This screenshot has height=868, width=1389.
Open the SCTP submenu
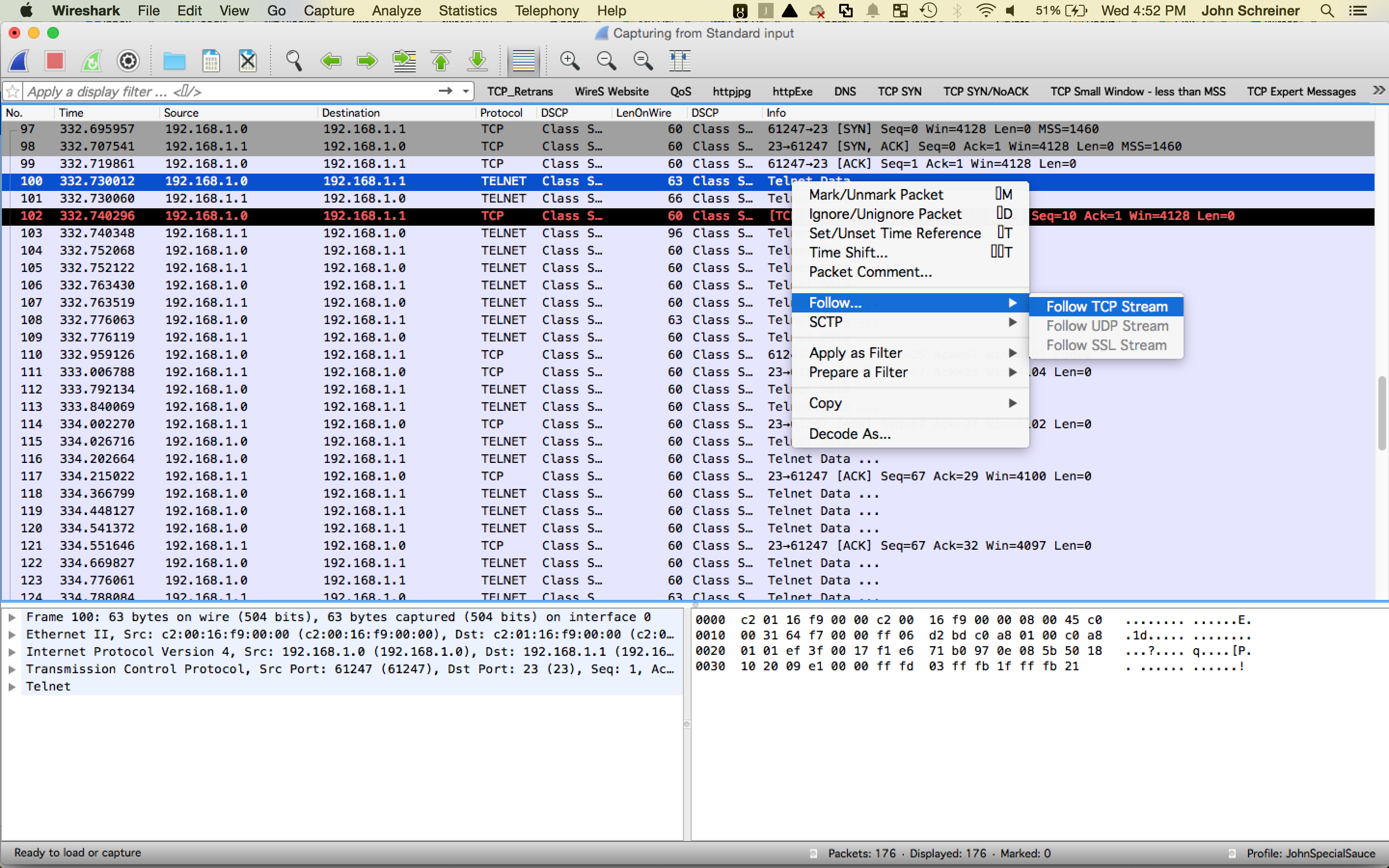(x=910, y=322)
